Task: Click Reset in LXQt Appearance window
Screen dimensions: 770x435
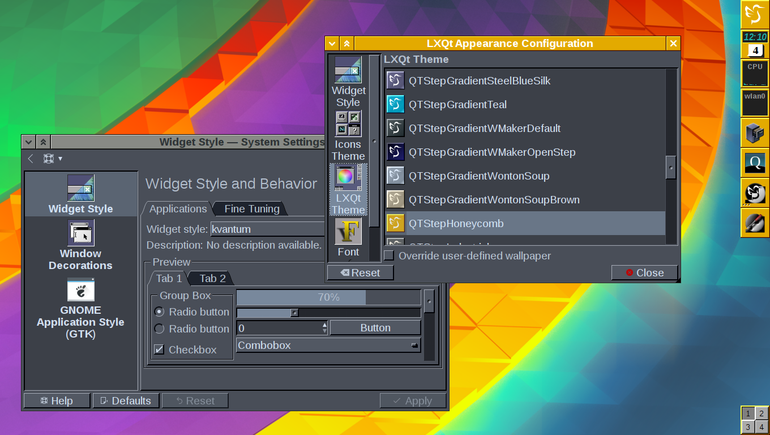Action: click(360, 272)
